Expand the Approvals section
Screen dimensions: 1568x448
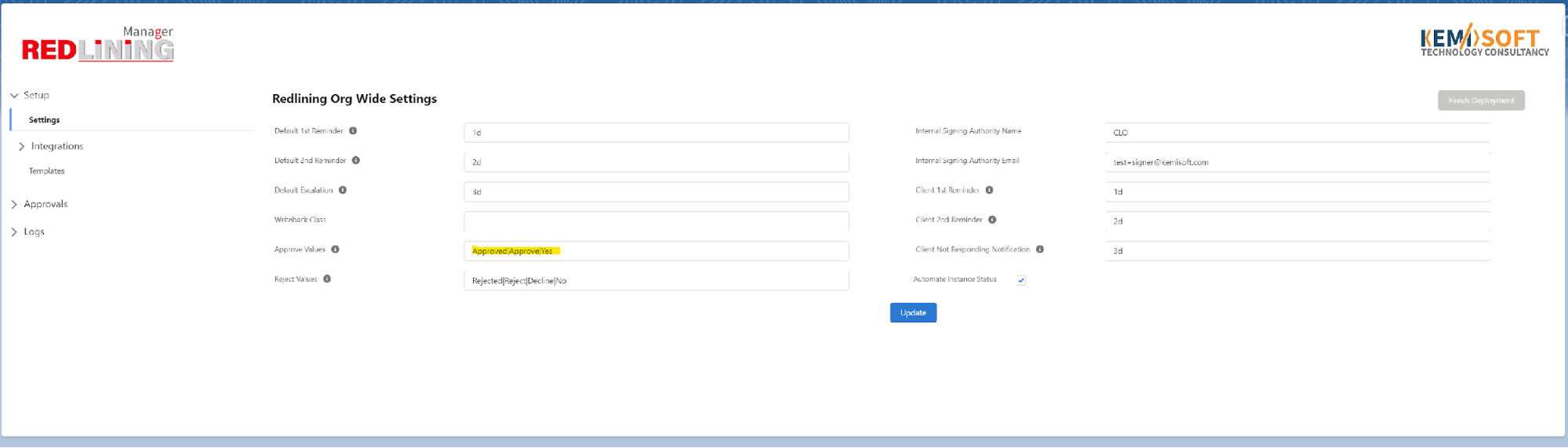14,204
